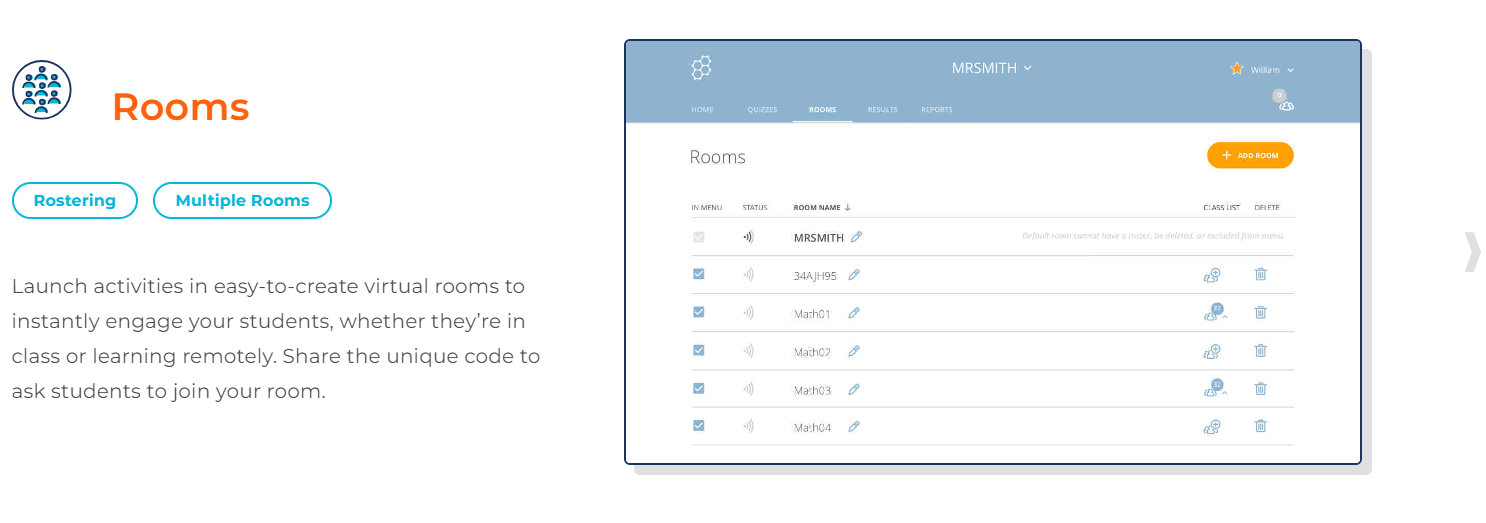Click the pencil icon next to 34AJH95

[854, 275]
